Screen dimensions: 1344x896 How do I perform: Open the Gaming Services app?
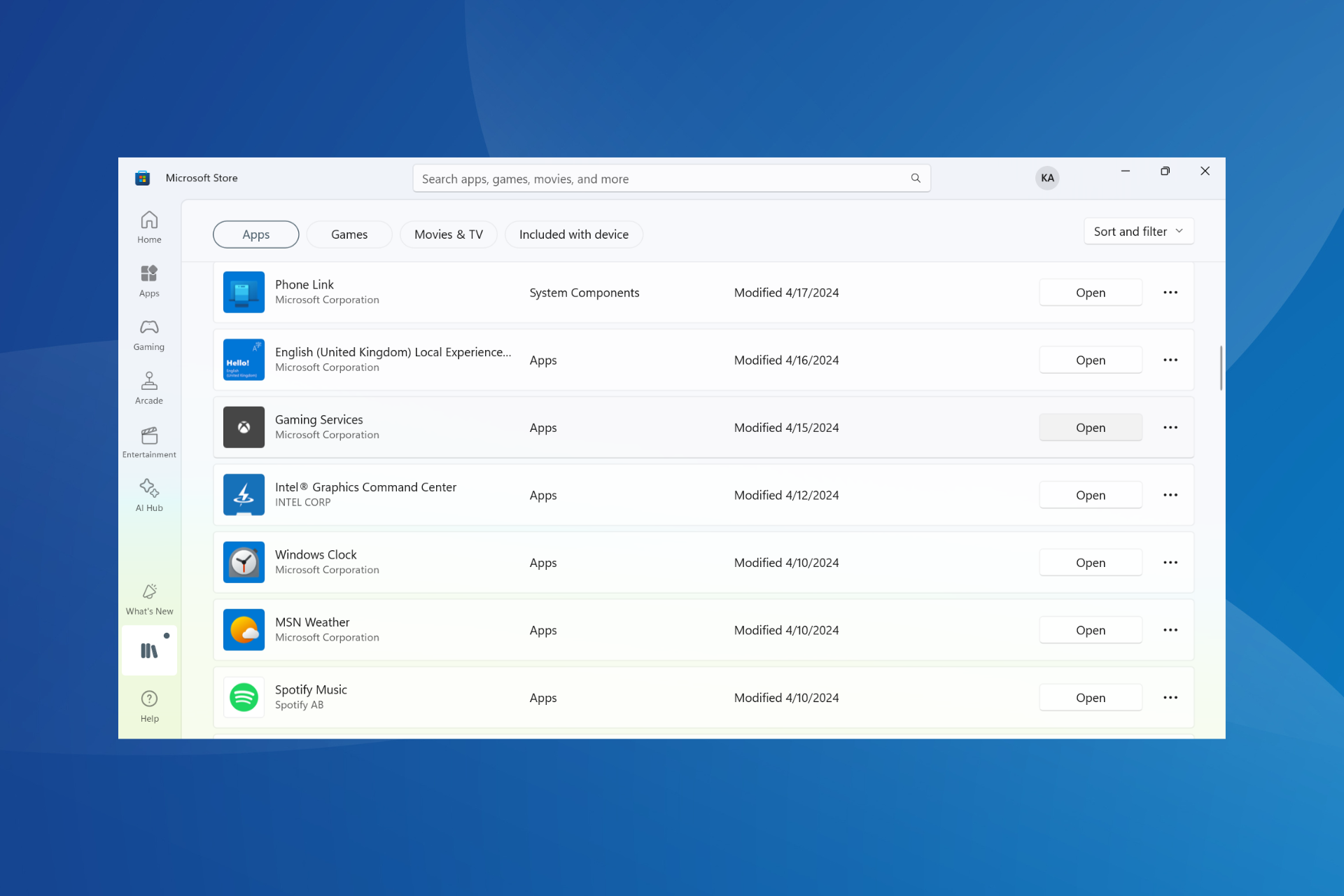[x=1090, y=428]
